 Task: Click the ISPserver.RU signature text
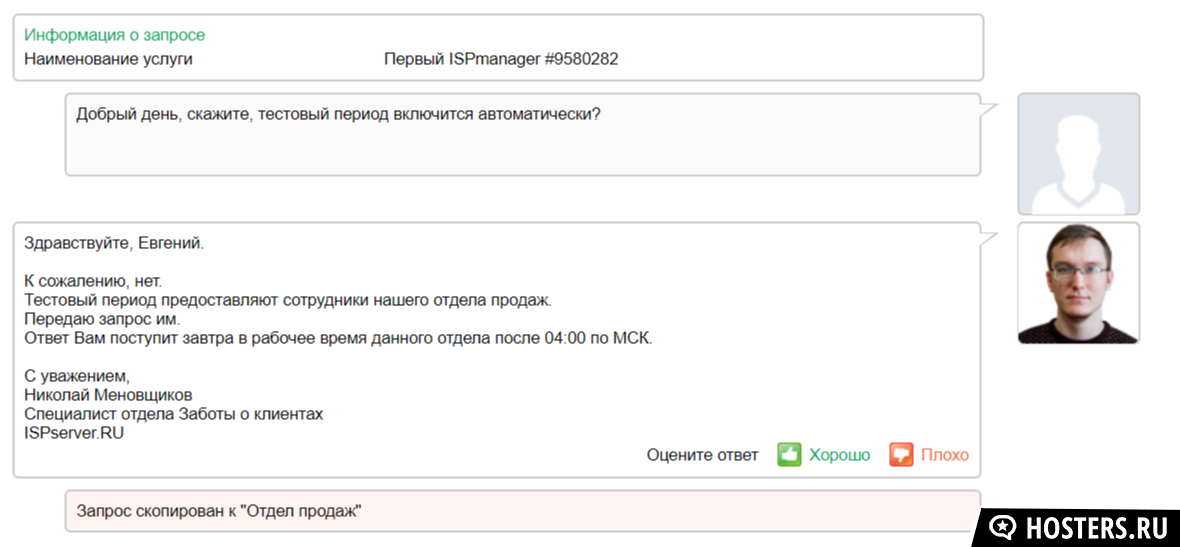(x=74, y=433)
